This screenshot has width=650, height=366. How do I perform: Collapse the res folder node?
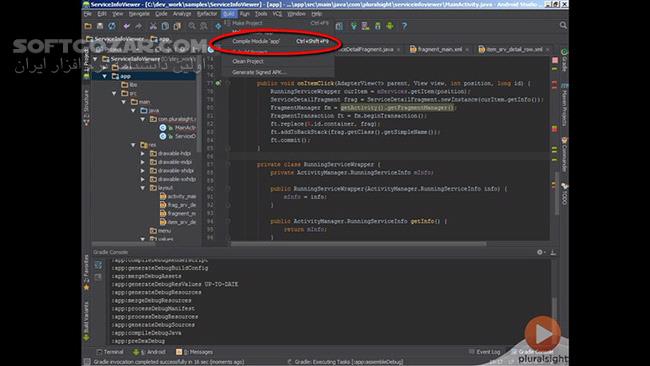(x=133, y=145)
